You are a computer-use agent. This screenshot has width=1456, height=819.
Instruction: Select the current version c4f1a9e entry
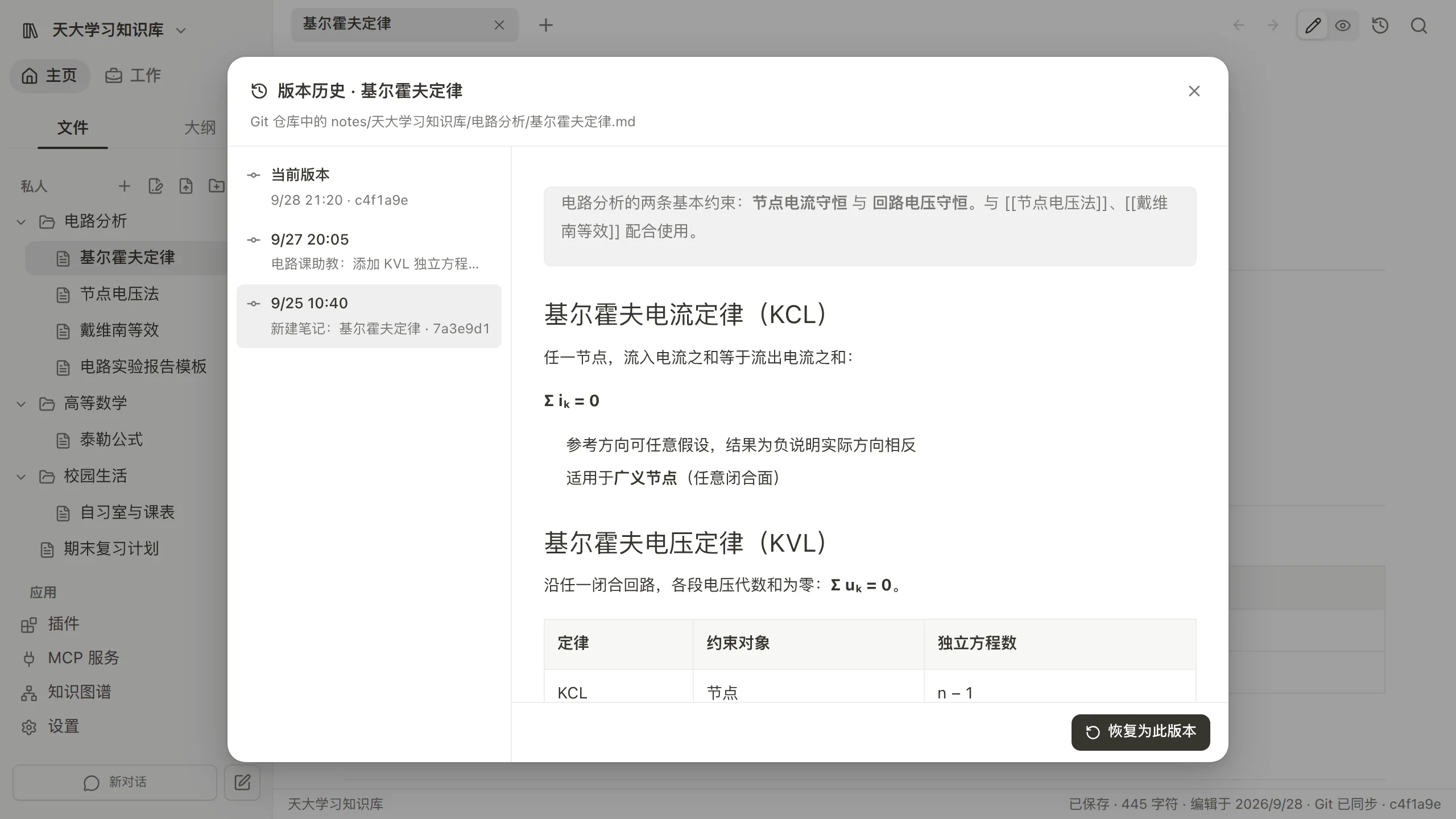coord(369,188)
